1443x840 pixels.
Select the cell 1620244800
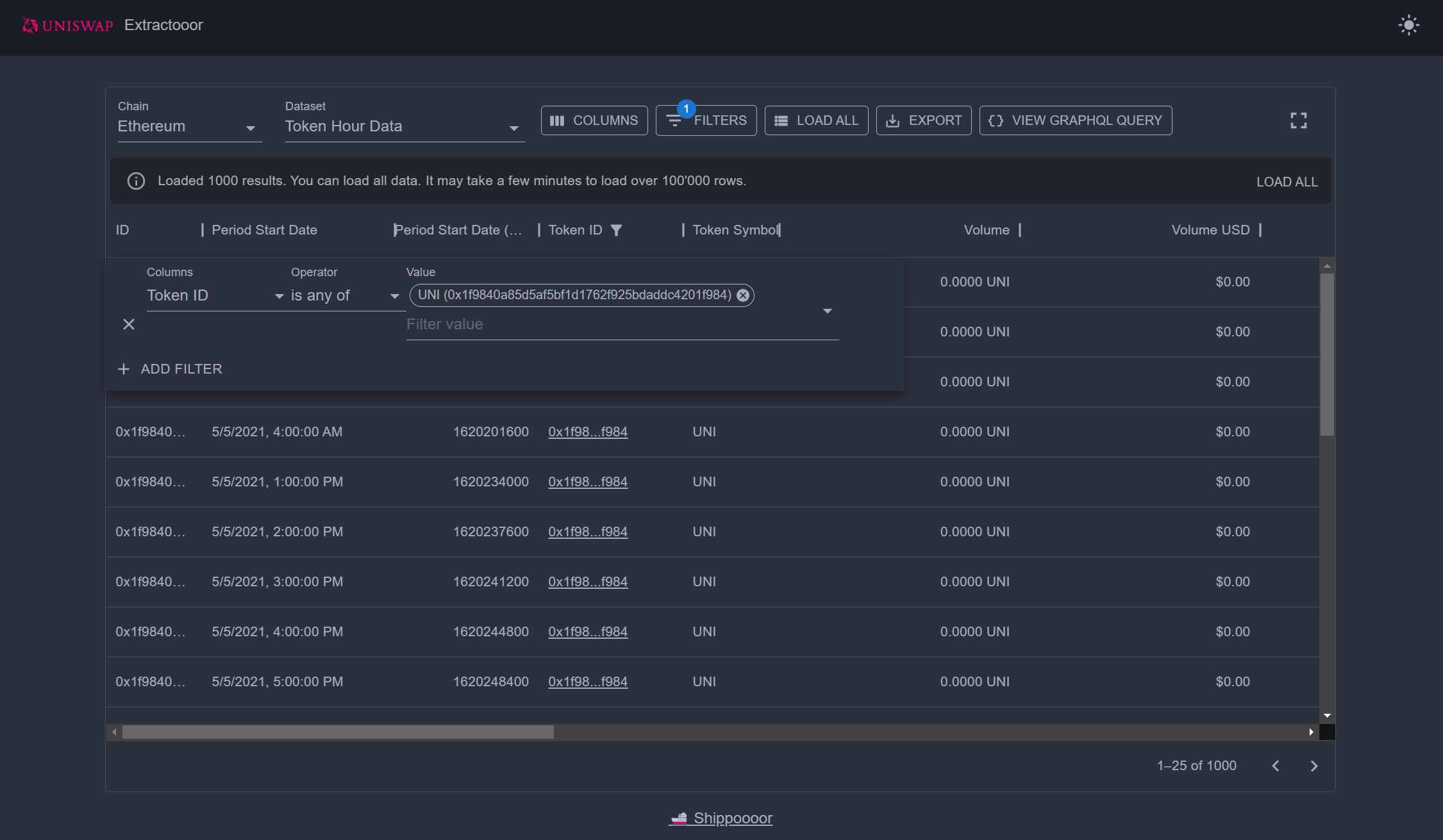(490, 632)
